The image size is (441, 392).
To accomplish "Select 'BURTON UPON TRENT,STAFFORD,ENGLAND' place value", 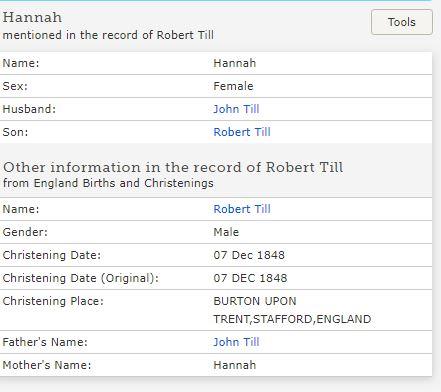I will tap(292, 310).
